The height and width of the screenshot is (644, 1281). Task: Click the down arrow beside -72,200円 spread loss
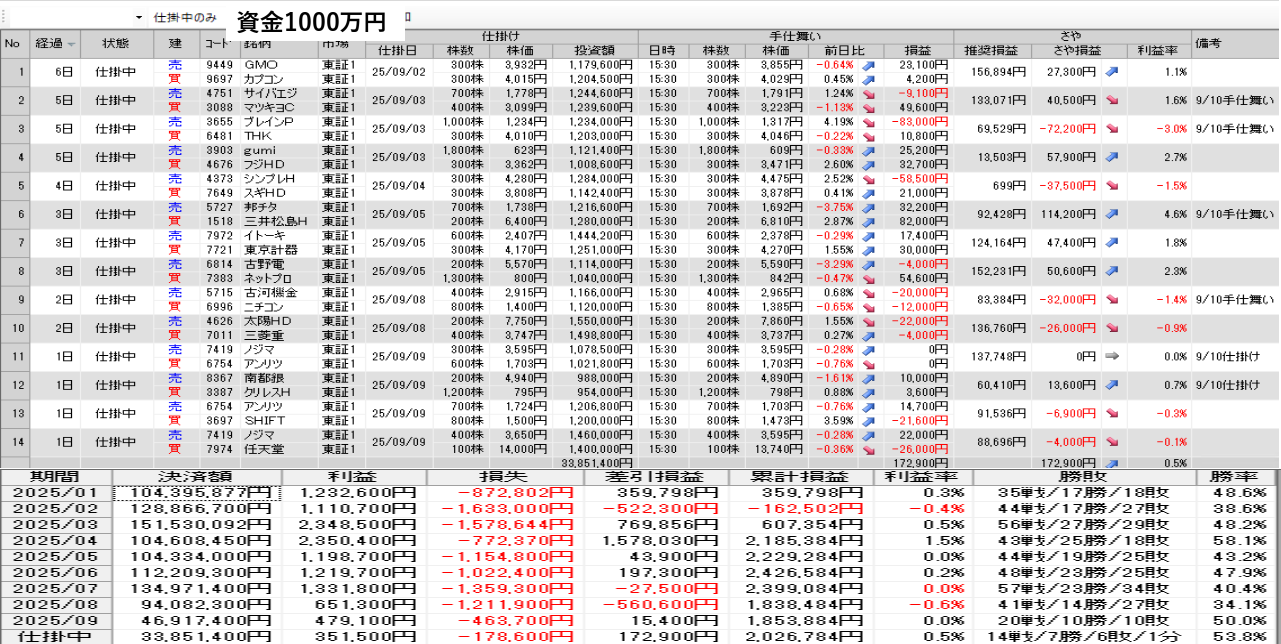pos(1112,129)
